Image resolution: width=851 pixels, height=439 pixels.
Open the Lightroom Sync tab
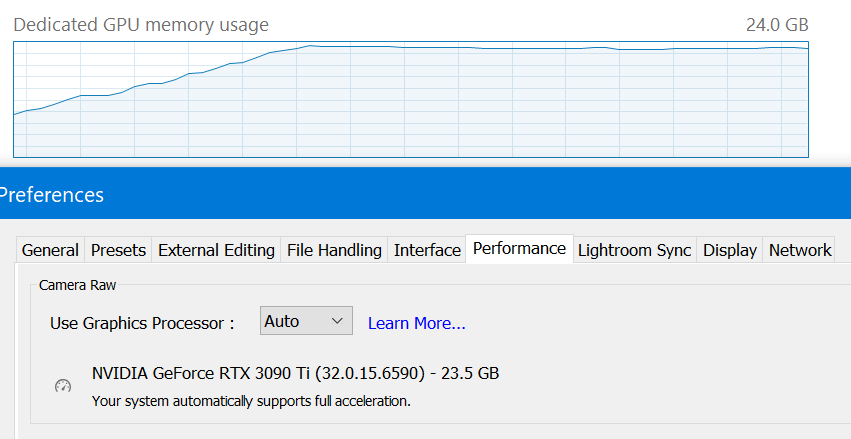pyautogui.click(x=634, y=250)
